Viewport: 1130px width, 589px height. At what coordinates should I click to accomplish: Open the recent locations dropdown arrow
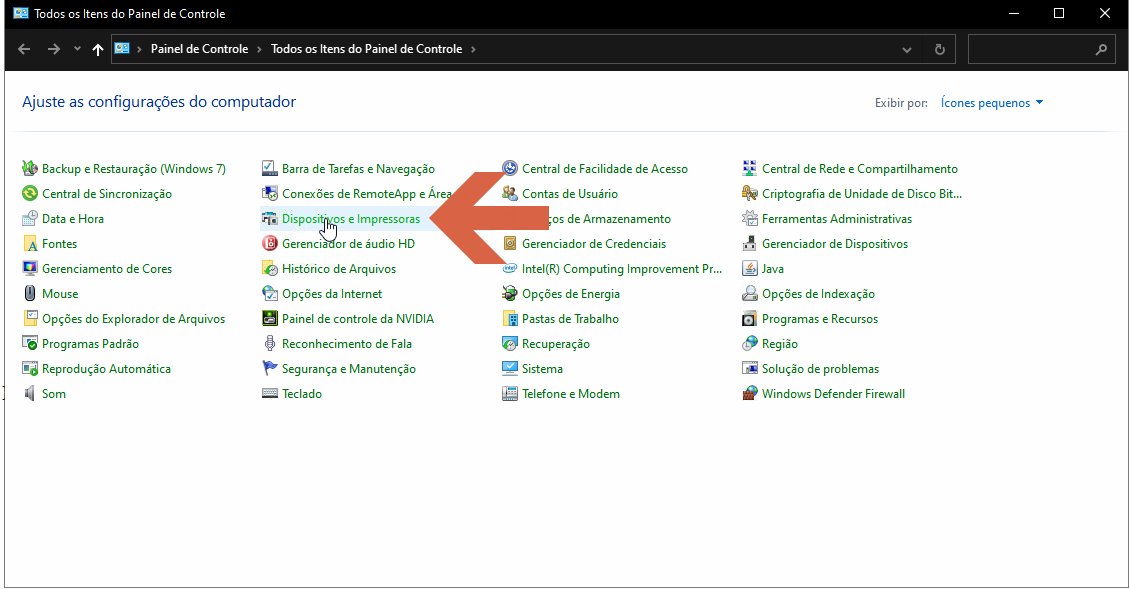click(77, 49)
